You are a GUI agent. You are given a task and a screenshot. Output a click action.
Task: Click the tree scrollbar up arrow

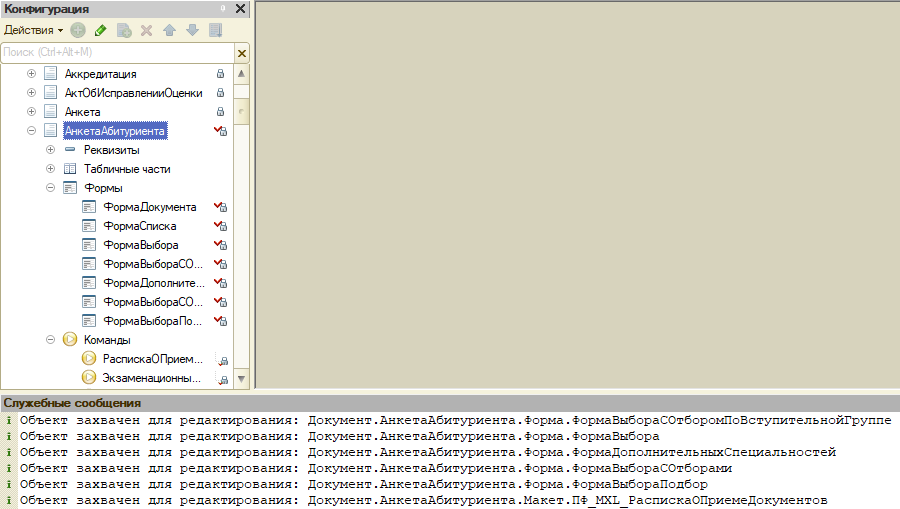tap(242, 73)
